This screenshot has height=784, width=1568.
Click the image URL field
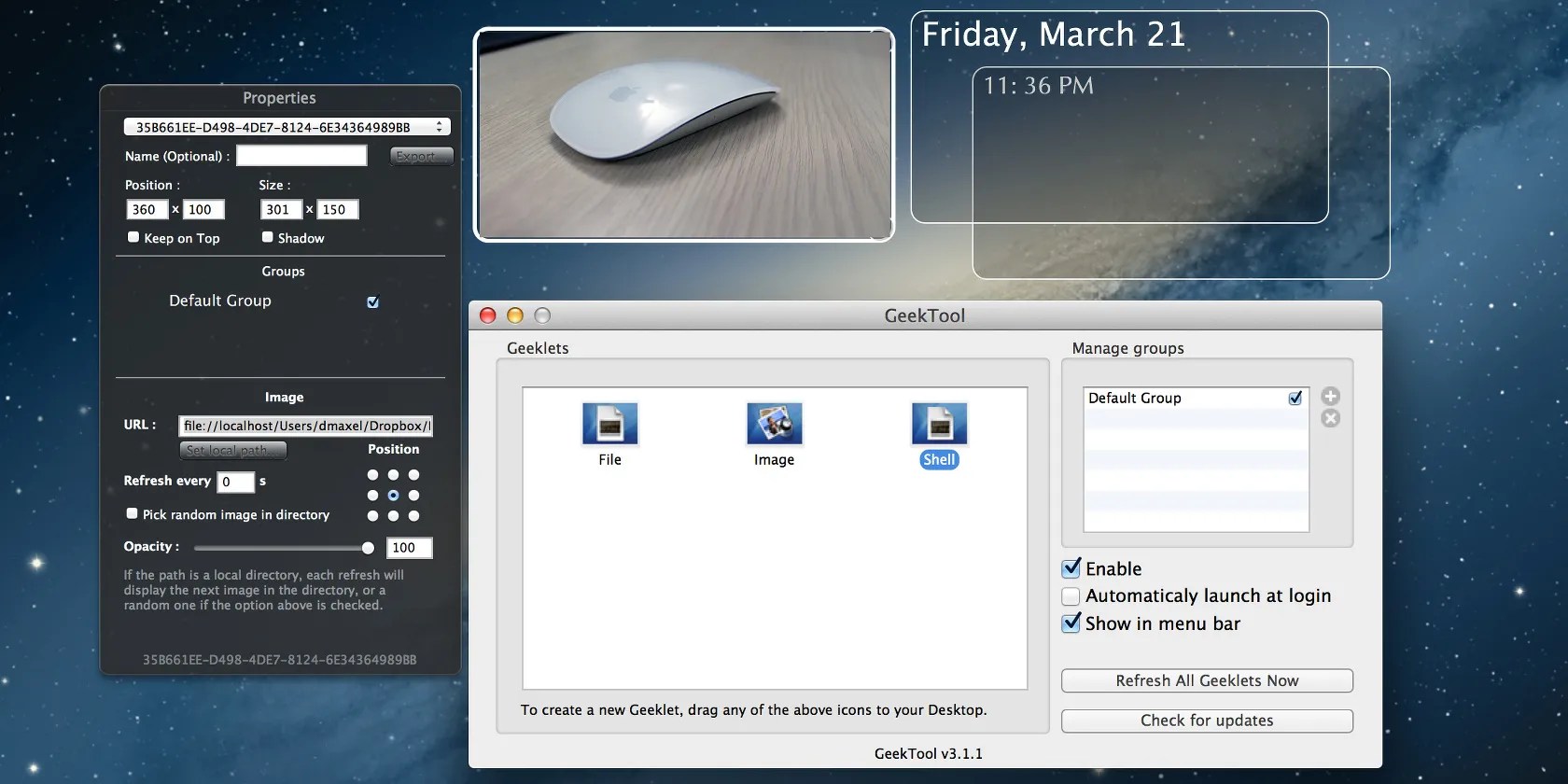pos(305,426)
